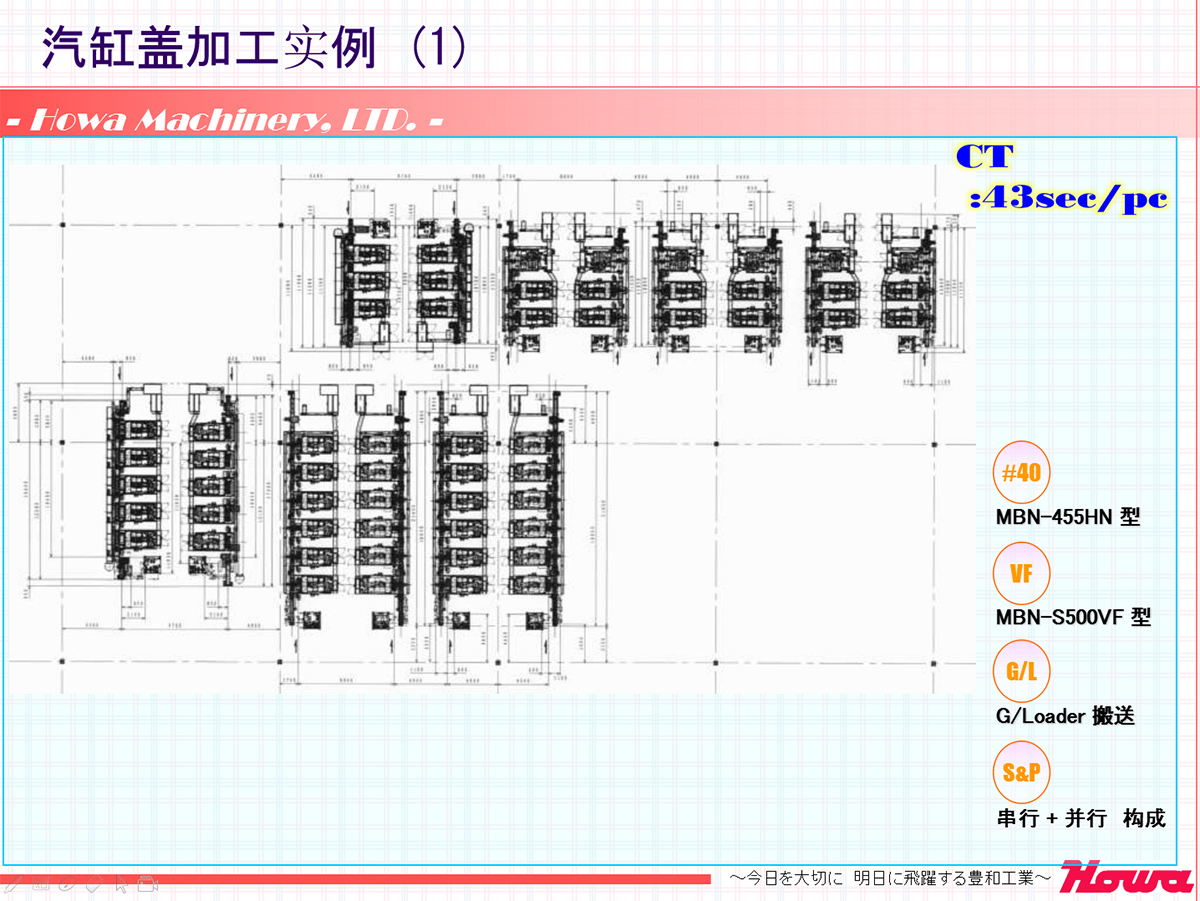Viewport: 1200px width, 901px height.
Task: Click the red Howa logo
Action: (x=1126, y=876)
